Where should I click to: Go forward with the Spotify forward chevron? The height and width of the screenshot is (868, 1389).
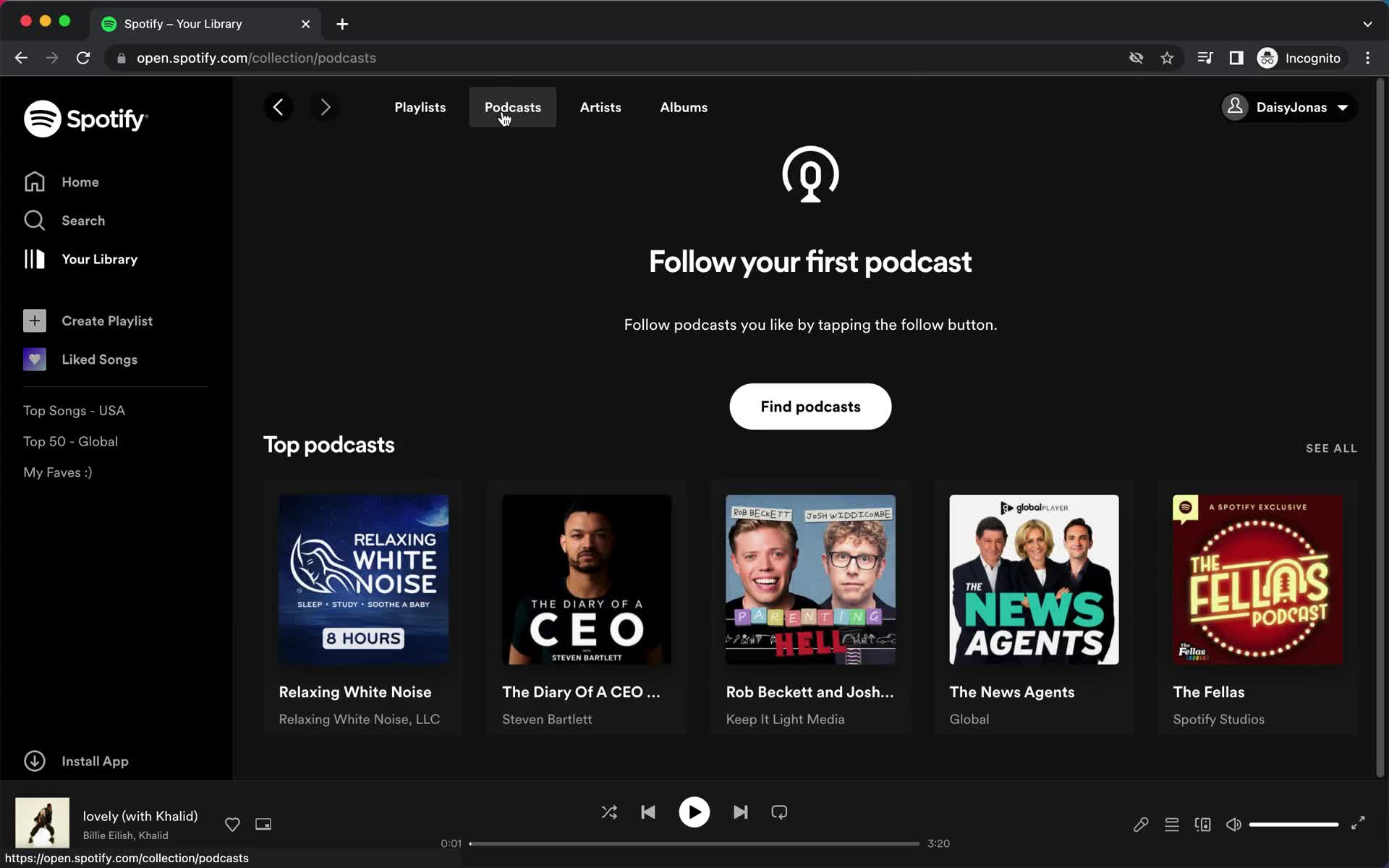click(x=325, y=107)
